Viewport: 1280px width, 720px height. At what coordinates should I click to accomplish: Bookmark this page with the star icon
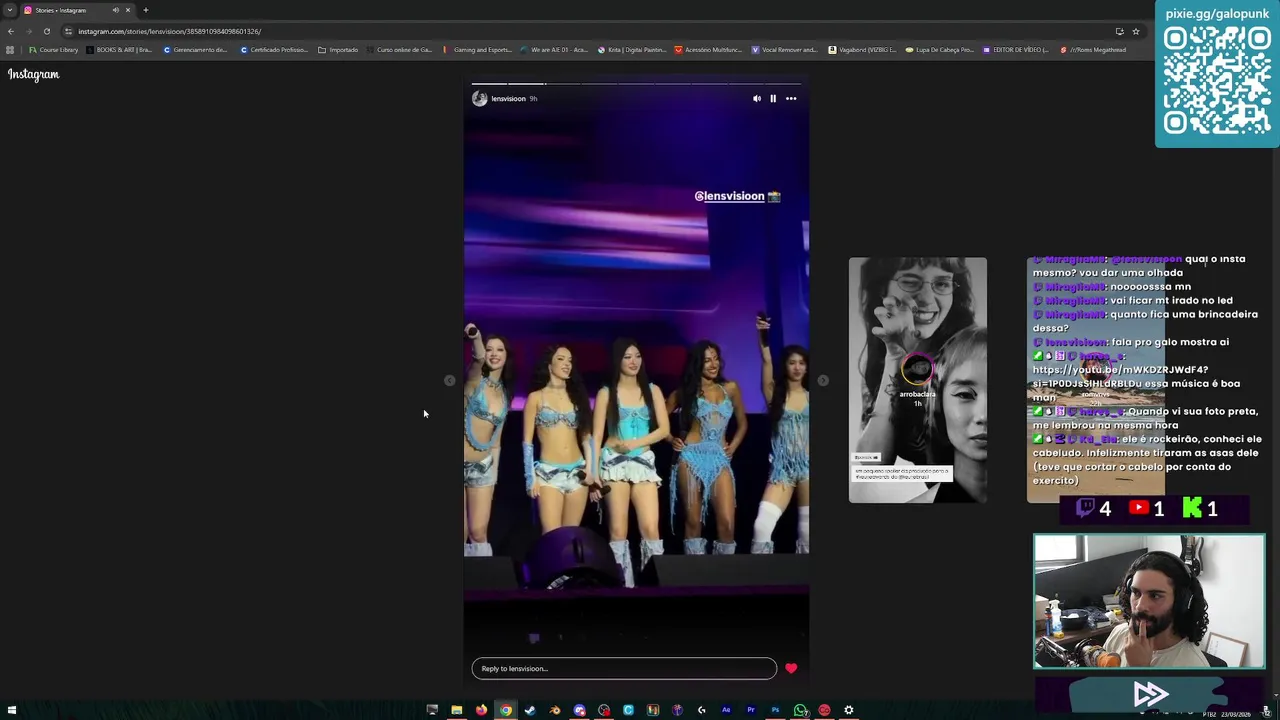click(1135, 31)
